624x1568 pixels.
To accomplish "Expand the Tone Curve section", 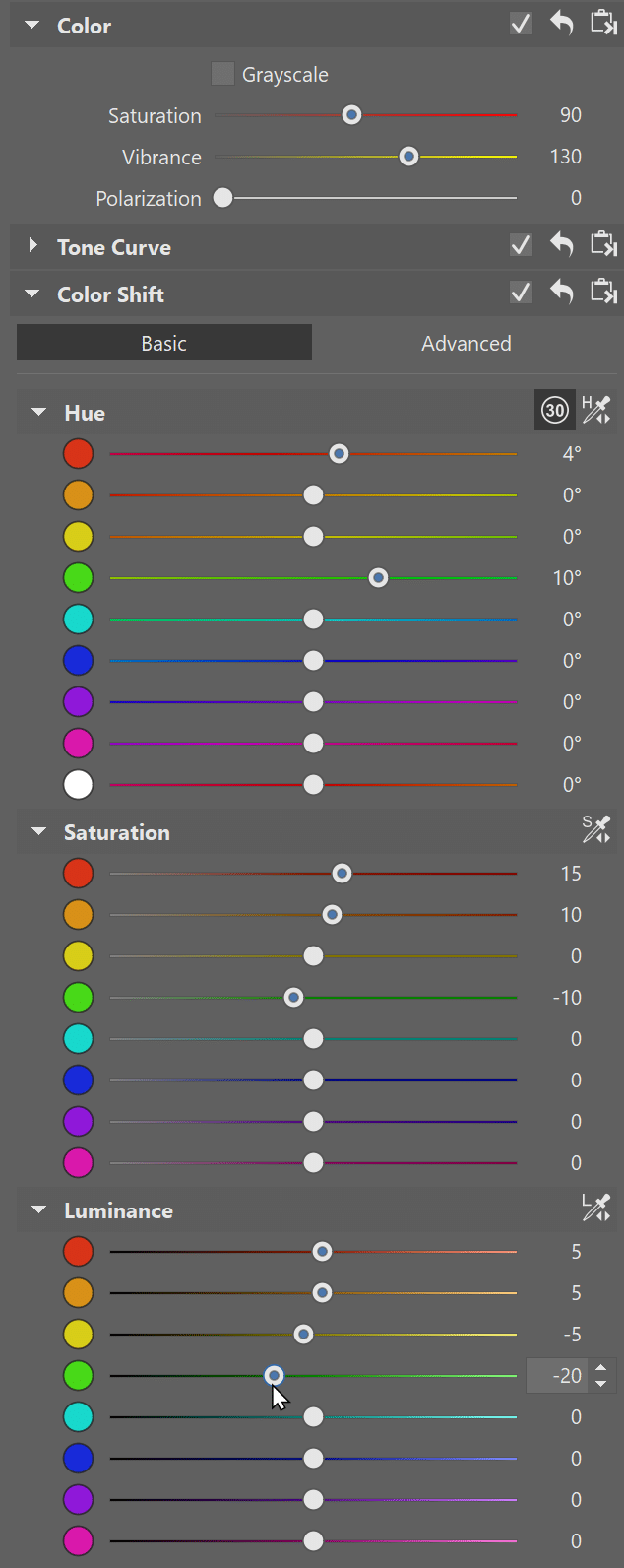I will point(32,245).
